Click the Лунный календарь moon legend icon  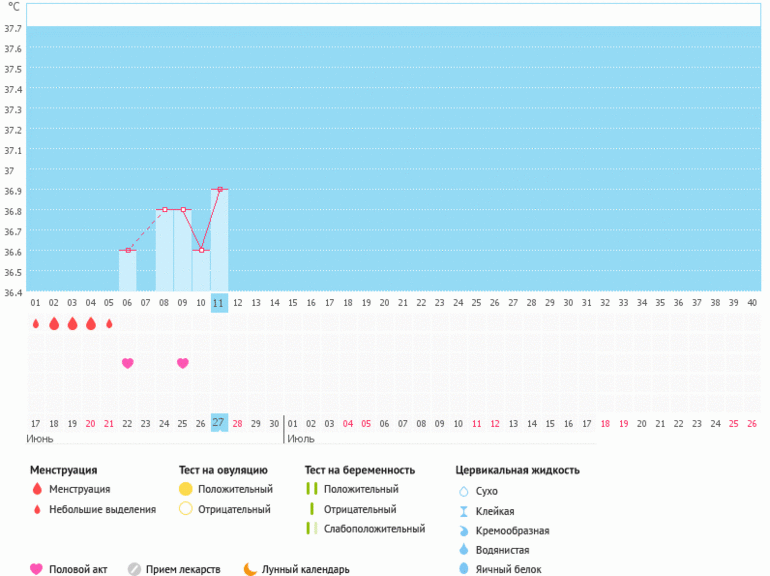[x=250, y=569]
